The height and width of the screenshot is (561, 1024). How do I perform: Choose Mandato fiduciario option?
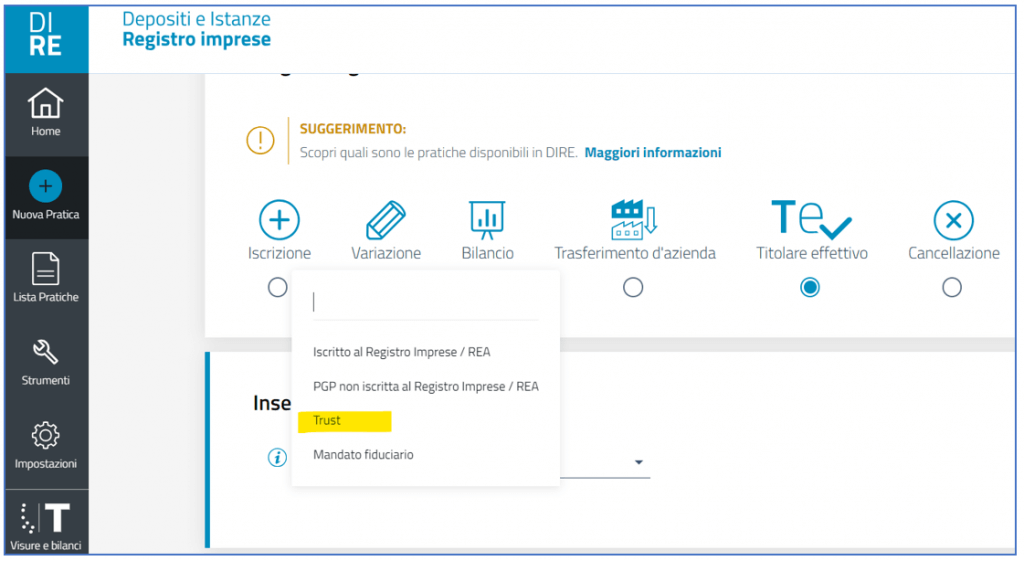point(363,455)
